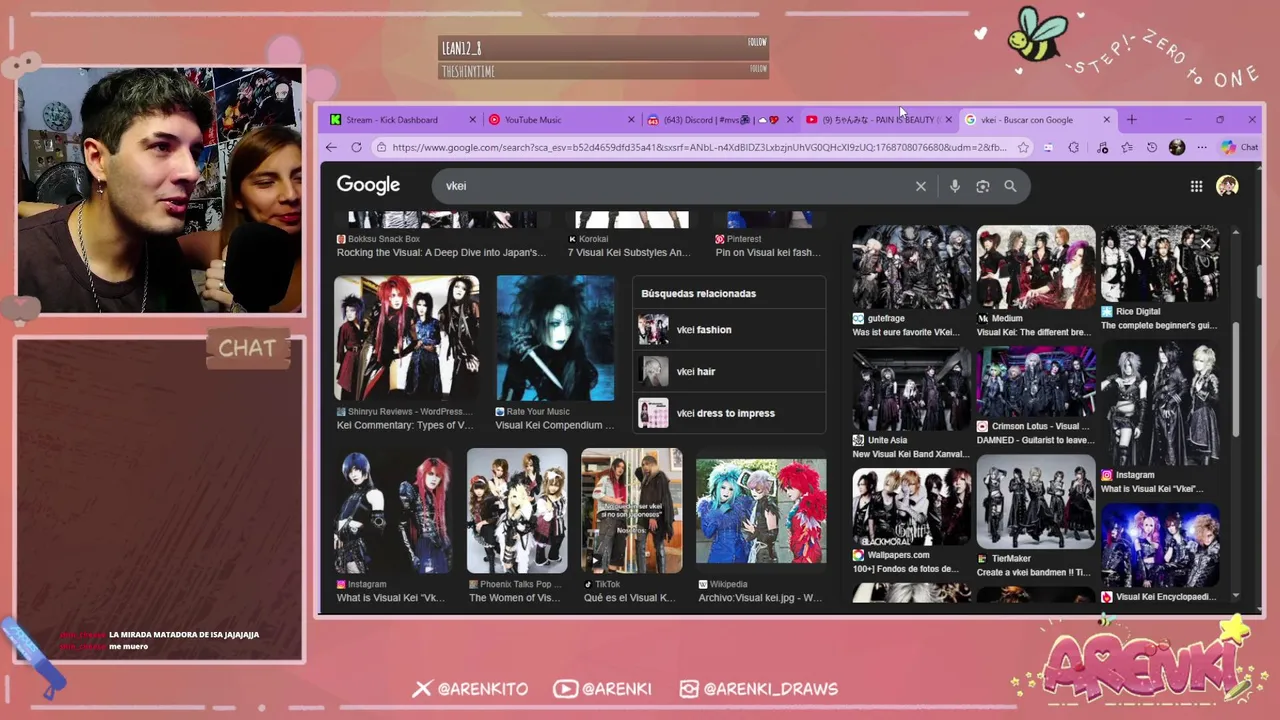This screenshot has height=720, width=1280.
Task: Click the Bokksu Snack Box Rocking the Visual link
Action: tap(441, 253)
